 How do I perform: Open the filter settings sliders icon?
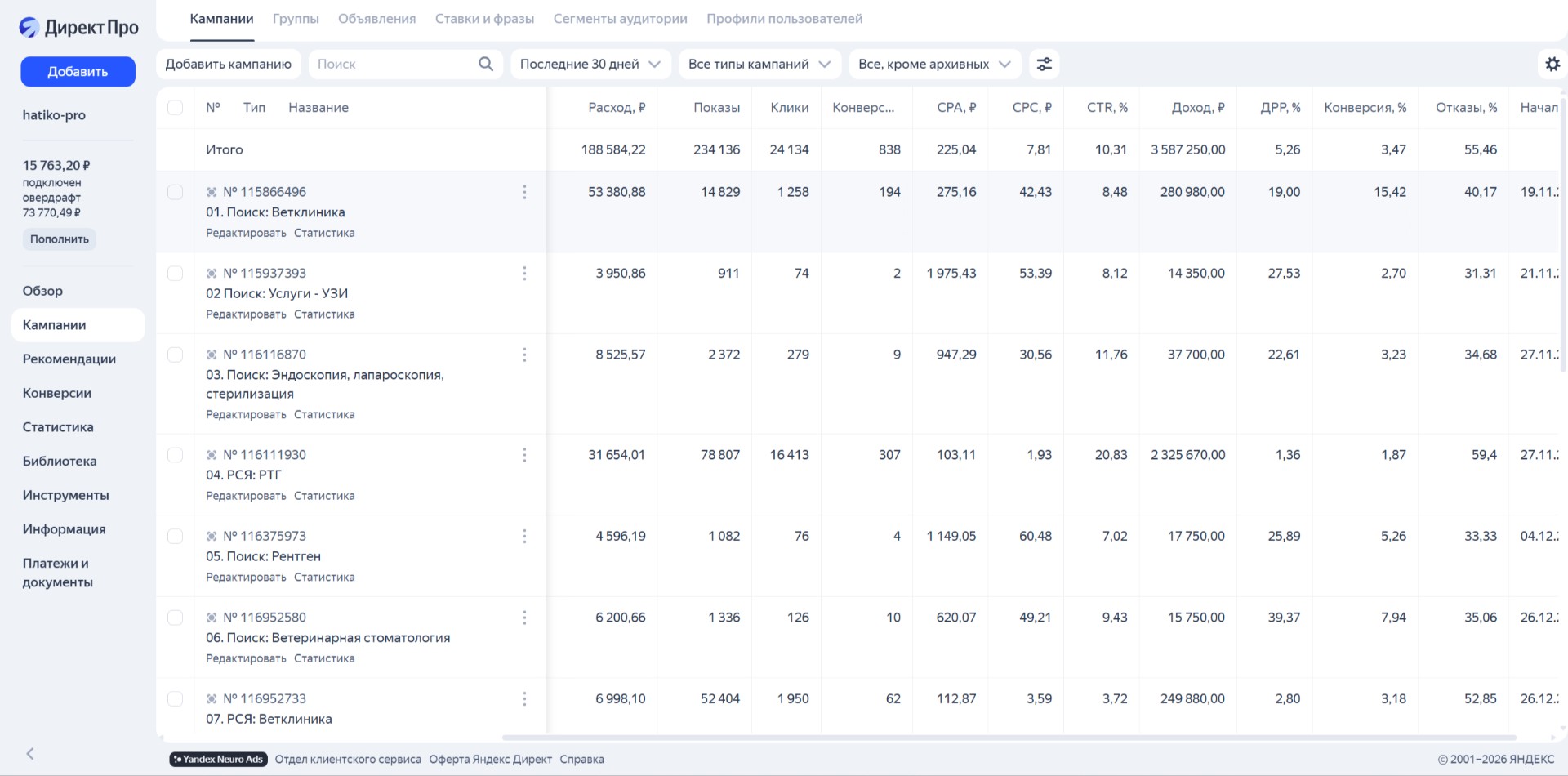point(1044,64)
